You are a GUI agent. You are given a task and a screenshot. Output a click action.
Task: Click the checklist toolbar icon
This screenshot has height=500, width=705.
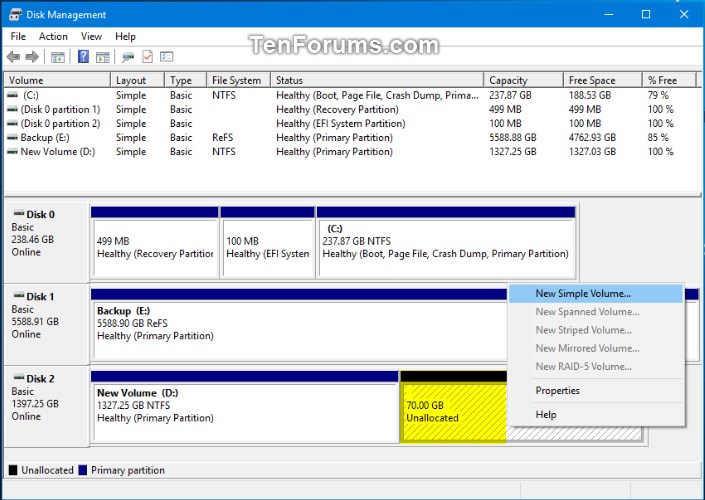167,57
